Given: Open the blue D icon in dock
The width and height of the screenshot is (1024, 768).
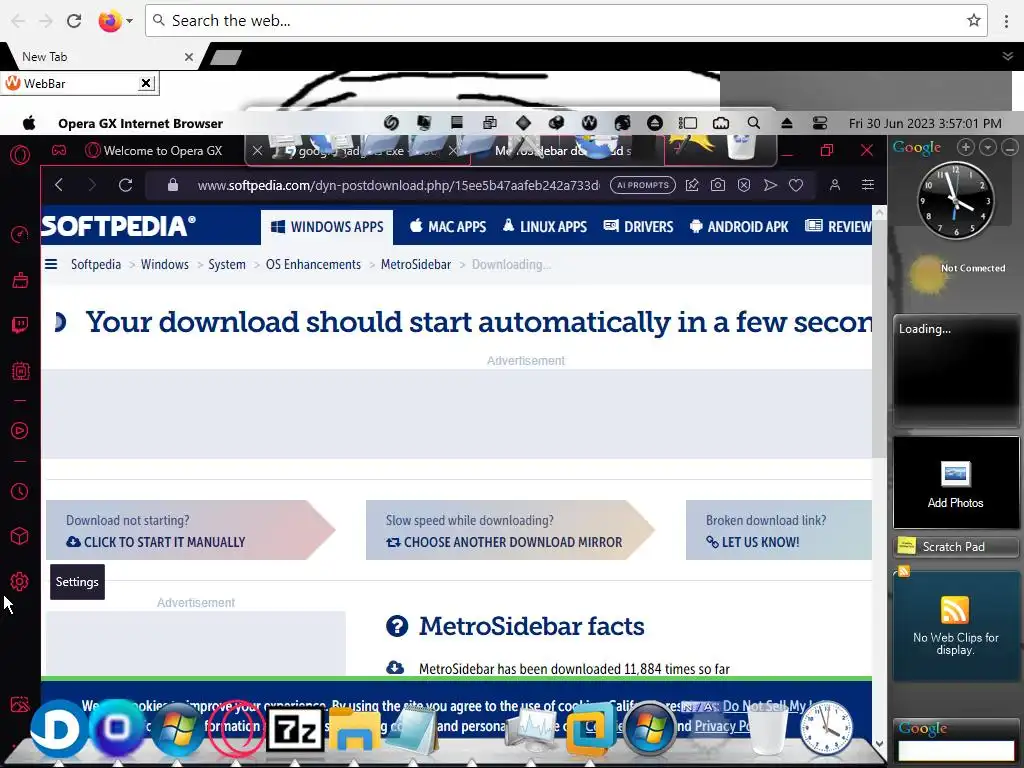Looking at the screenshot, I should pos(57,729).
